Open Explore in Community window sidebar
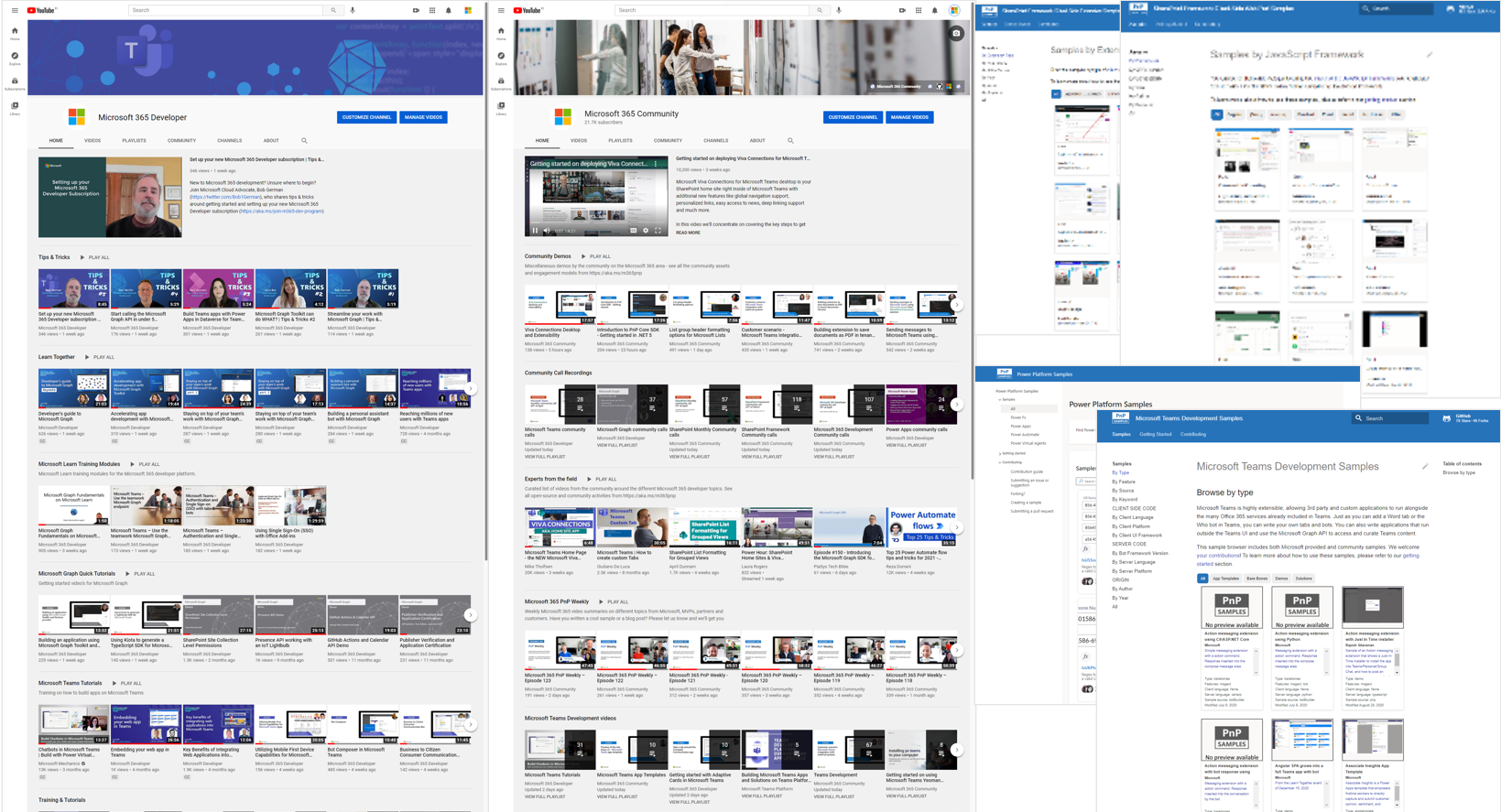This screenshot has width=1501, height=812. (501, 59)
